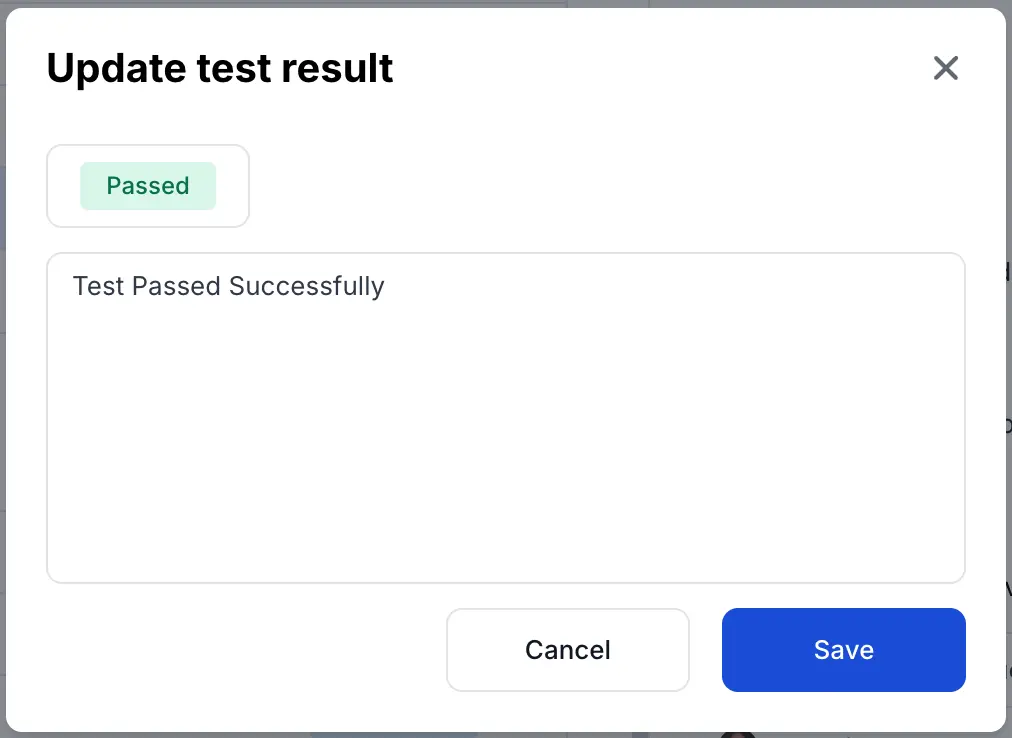Click the blue Save button
The height and width of the screenshot is (738, 1012).
843,650
